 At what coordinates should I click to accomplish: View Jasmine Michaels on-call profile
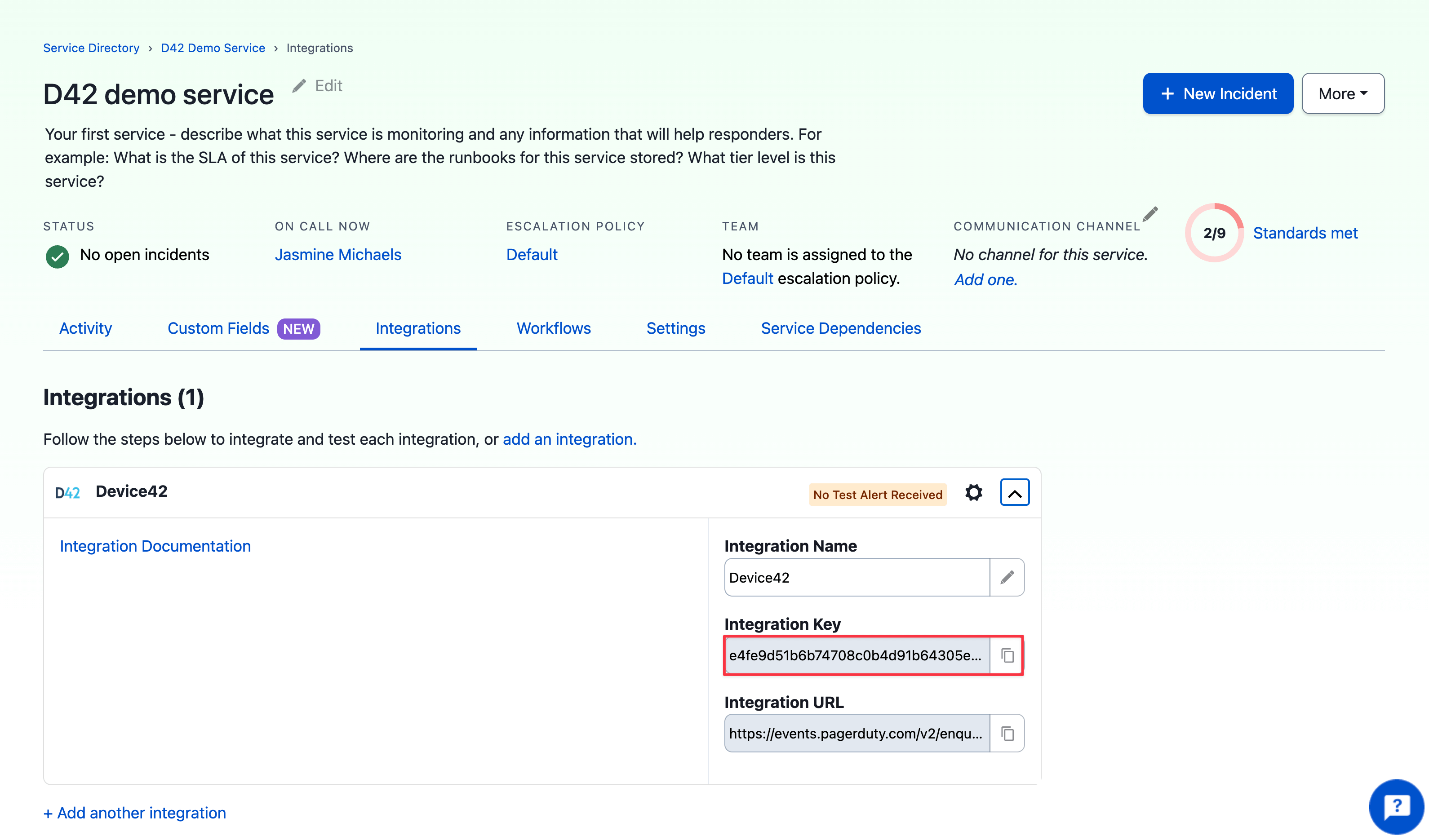click(x=338, y=255)
